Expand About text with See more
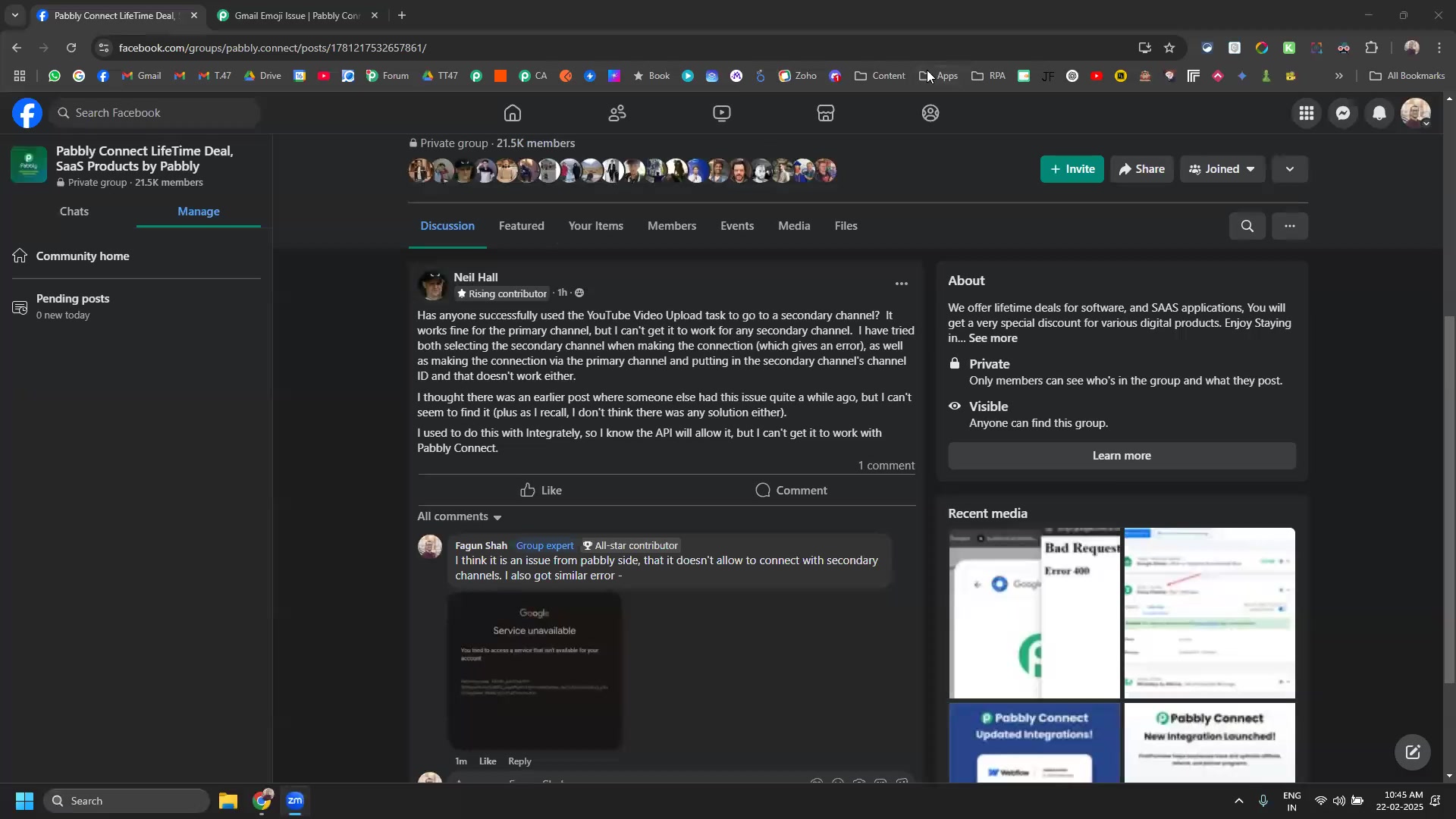This screenshot has height=819, width=1456. coord(993,338)
